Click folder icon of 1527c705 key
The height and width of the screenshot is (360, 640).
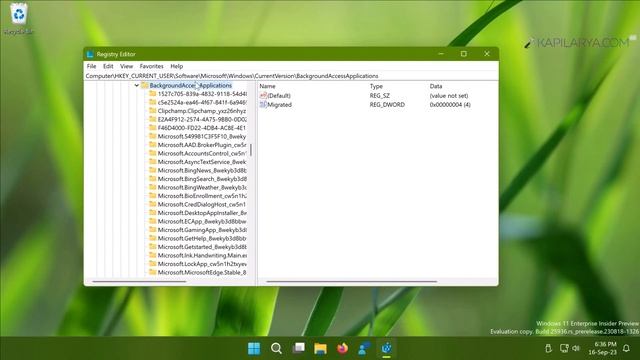[x=153, y=94]
